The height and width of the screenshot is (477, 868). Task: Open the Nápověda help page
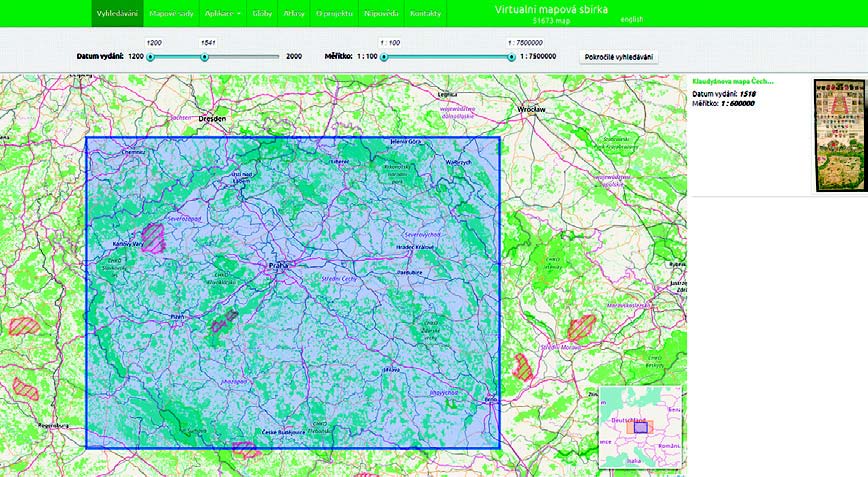[381, 14]
